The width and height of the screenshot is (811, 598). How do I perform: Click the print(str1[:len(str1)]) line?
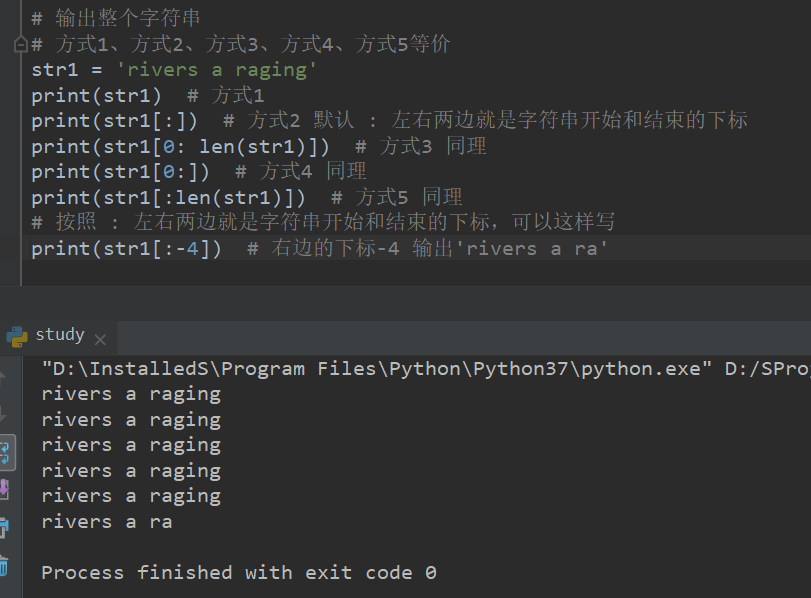(x=247, y=197)
